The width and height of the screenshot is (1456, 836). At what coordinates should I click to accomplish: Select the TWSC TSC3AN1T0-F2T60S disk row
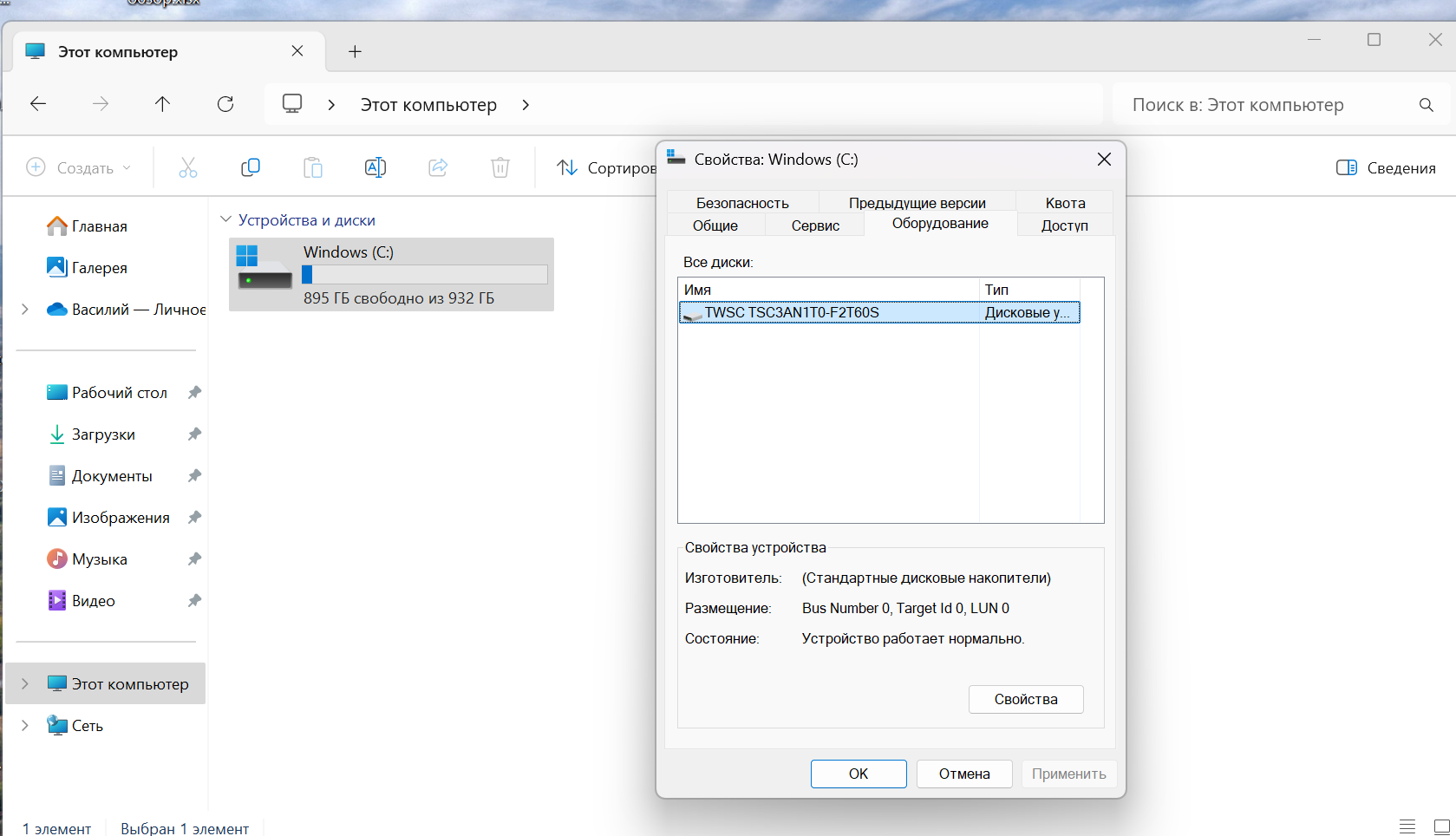(879, 312)
